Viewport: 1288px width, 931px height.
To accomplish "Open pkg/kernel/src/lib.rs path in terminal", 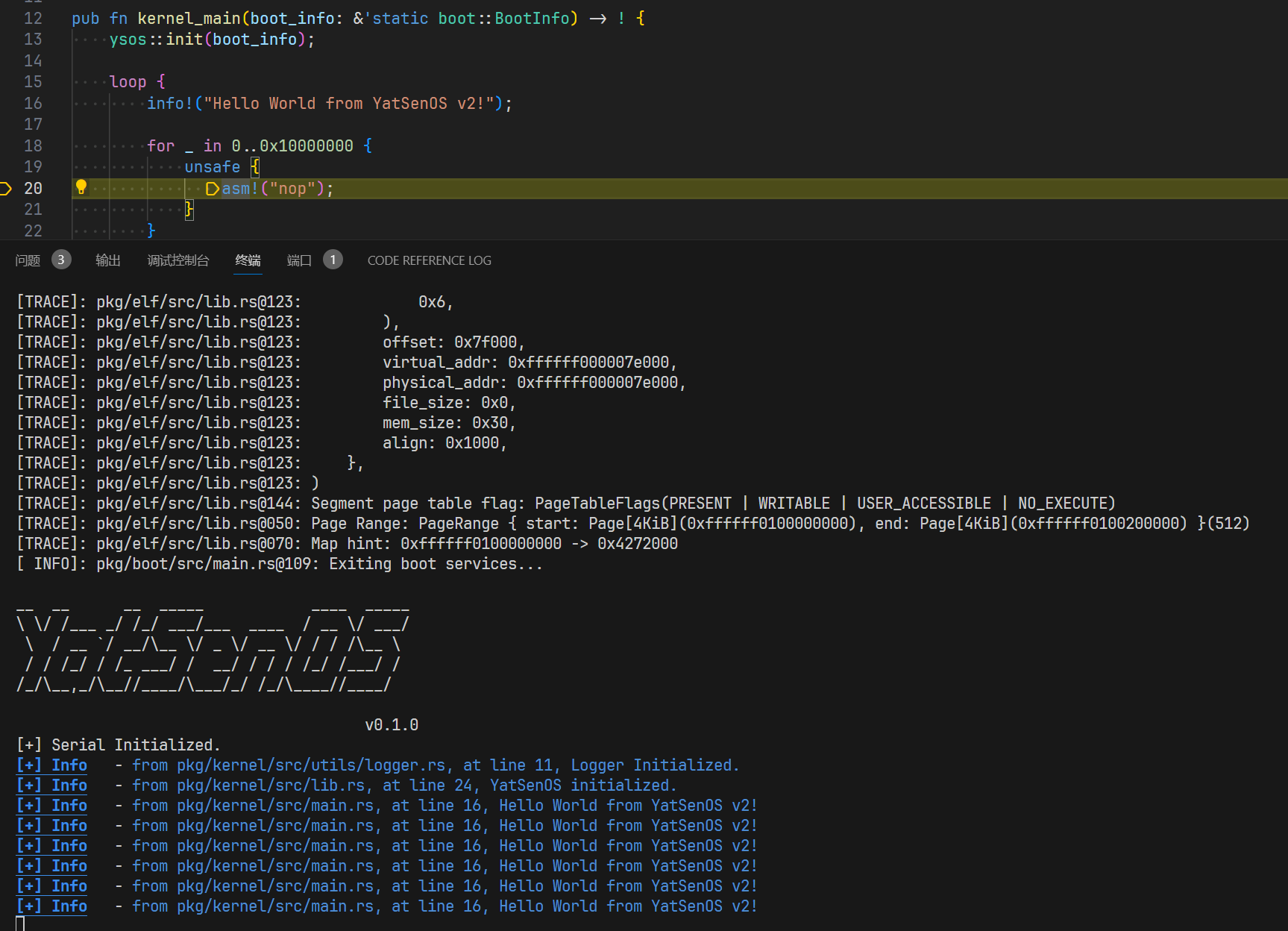I will (271, 786).
